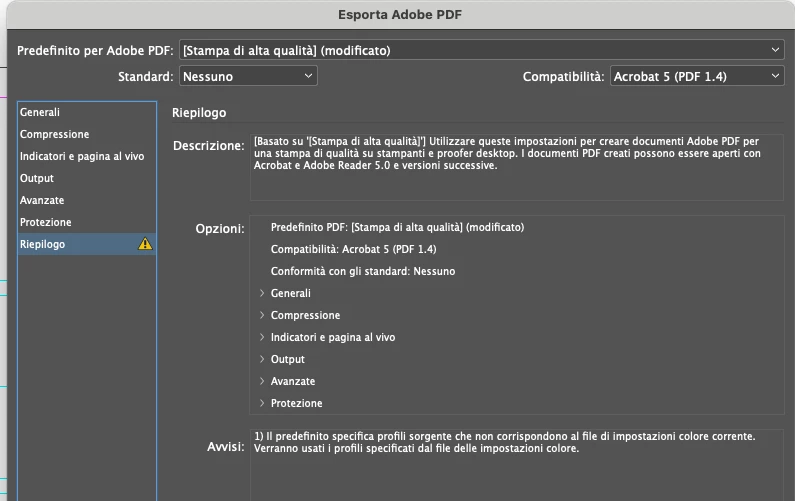Select Output in the left sidebar

pos(87,178)
